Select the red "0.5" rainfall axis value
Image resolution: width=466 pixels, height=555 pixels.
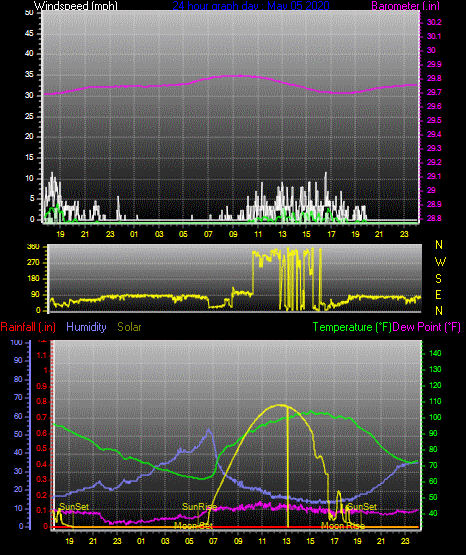click(42, 448)
